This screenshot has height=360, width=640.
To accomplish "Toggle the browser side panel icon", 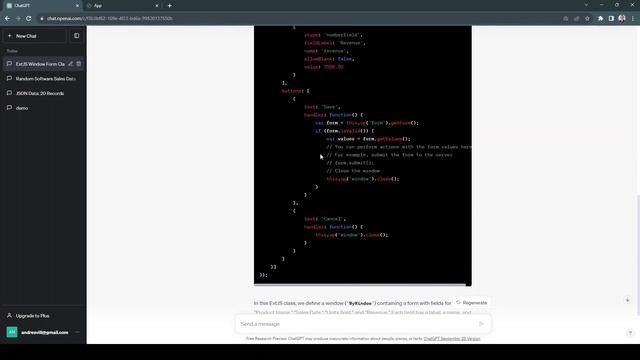I will [x=611, y=18].
